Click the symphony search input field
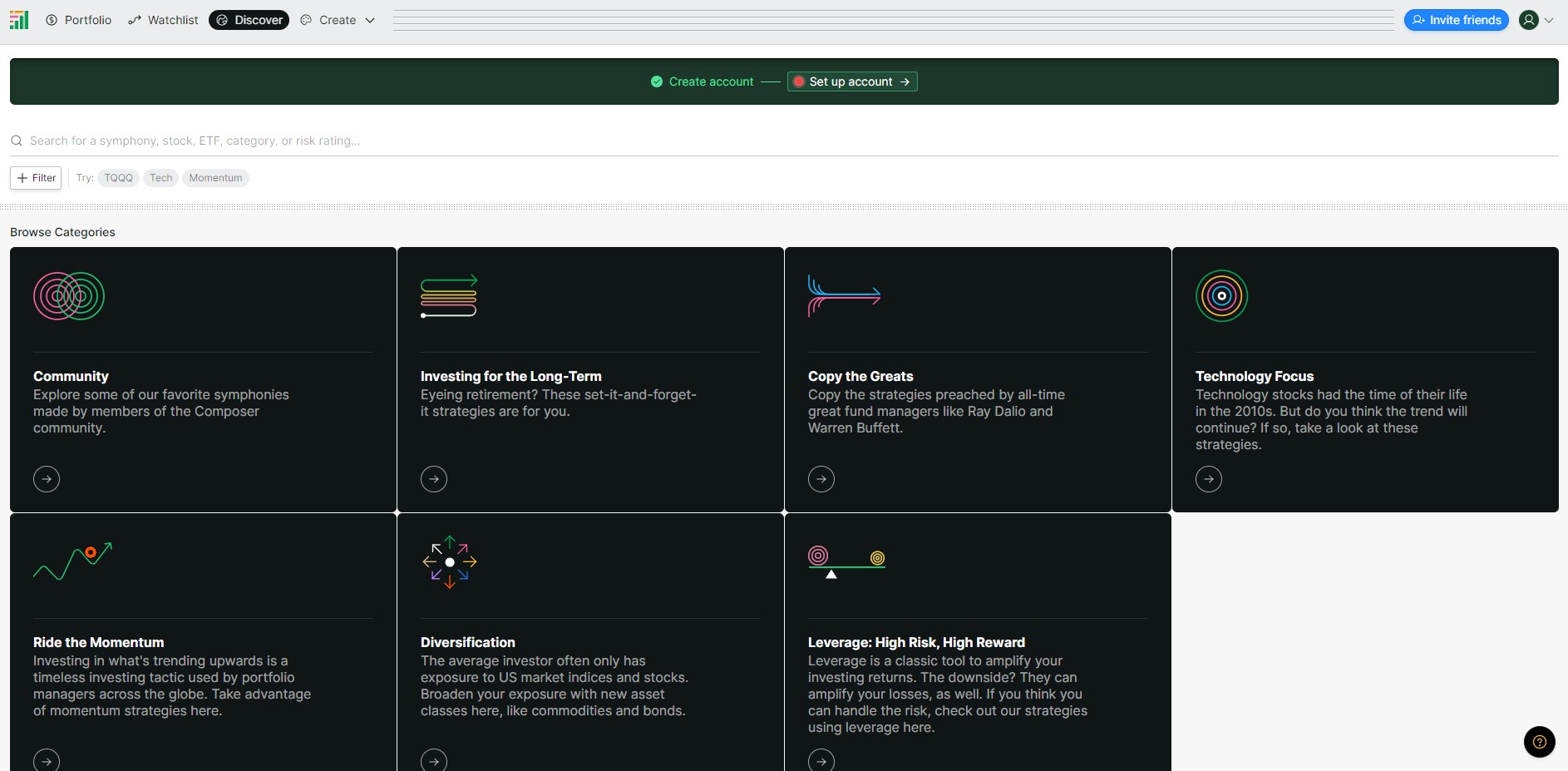The height and width of the screenshot is (771, 1568). 784,141
